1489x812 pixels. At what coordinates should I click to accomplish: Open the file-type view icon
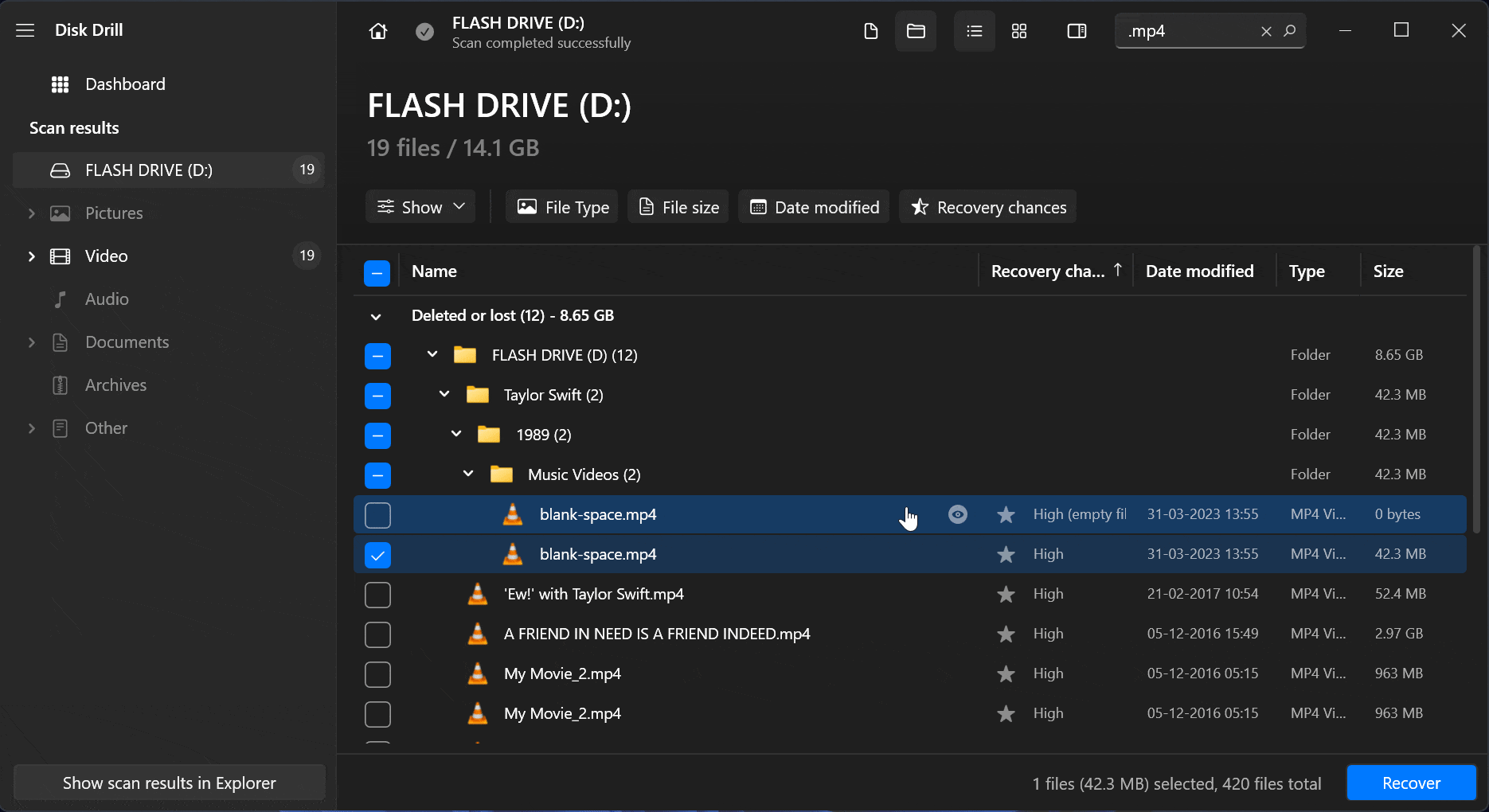[871, 31]
